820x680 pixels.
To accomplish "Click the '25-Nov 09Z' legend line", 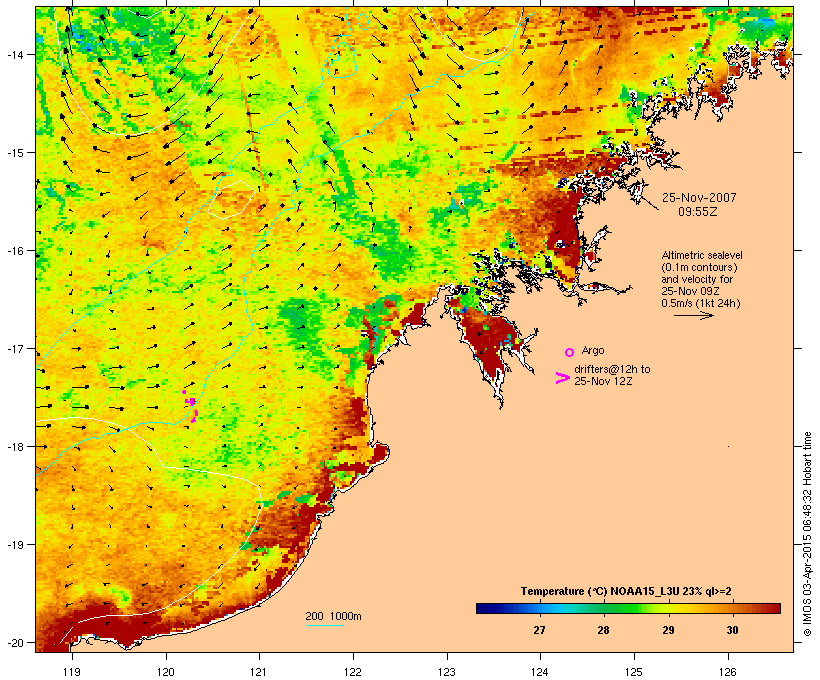I will pyautogui.click(x=690, y=291).
